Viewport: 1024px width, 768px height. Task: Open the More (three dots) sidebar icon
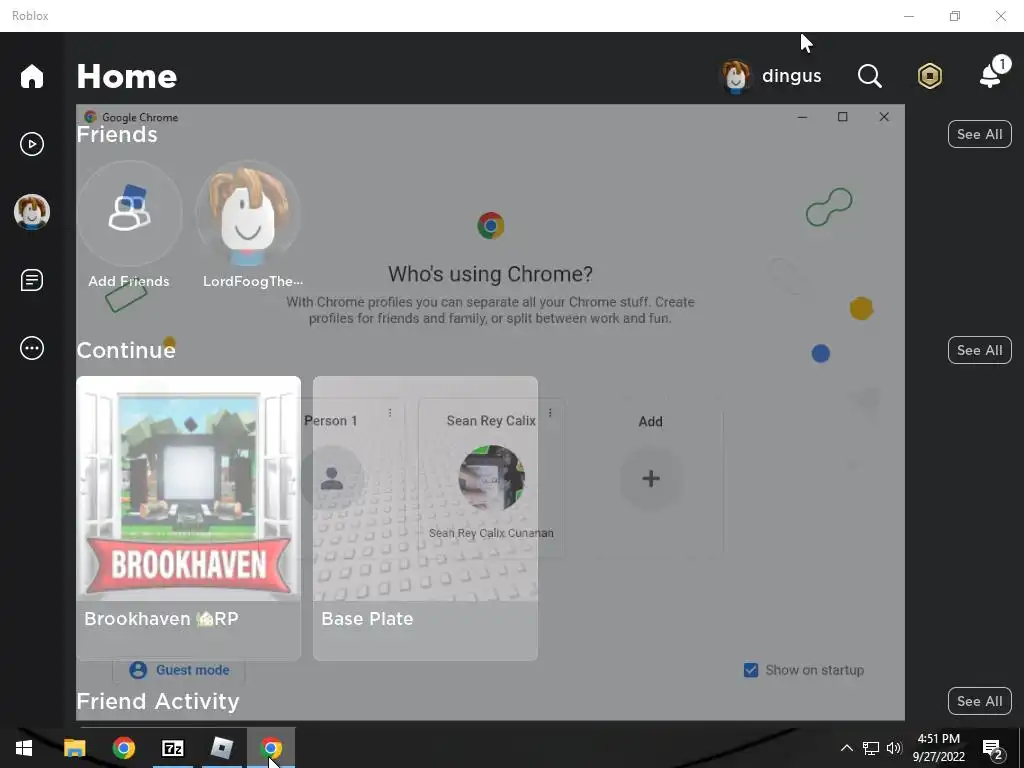pyautogui.click(x=31, y=348)
